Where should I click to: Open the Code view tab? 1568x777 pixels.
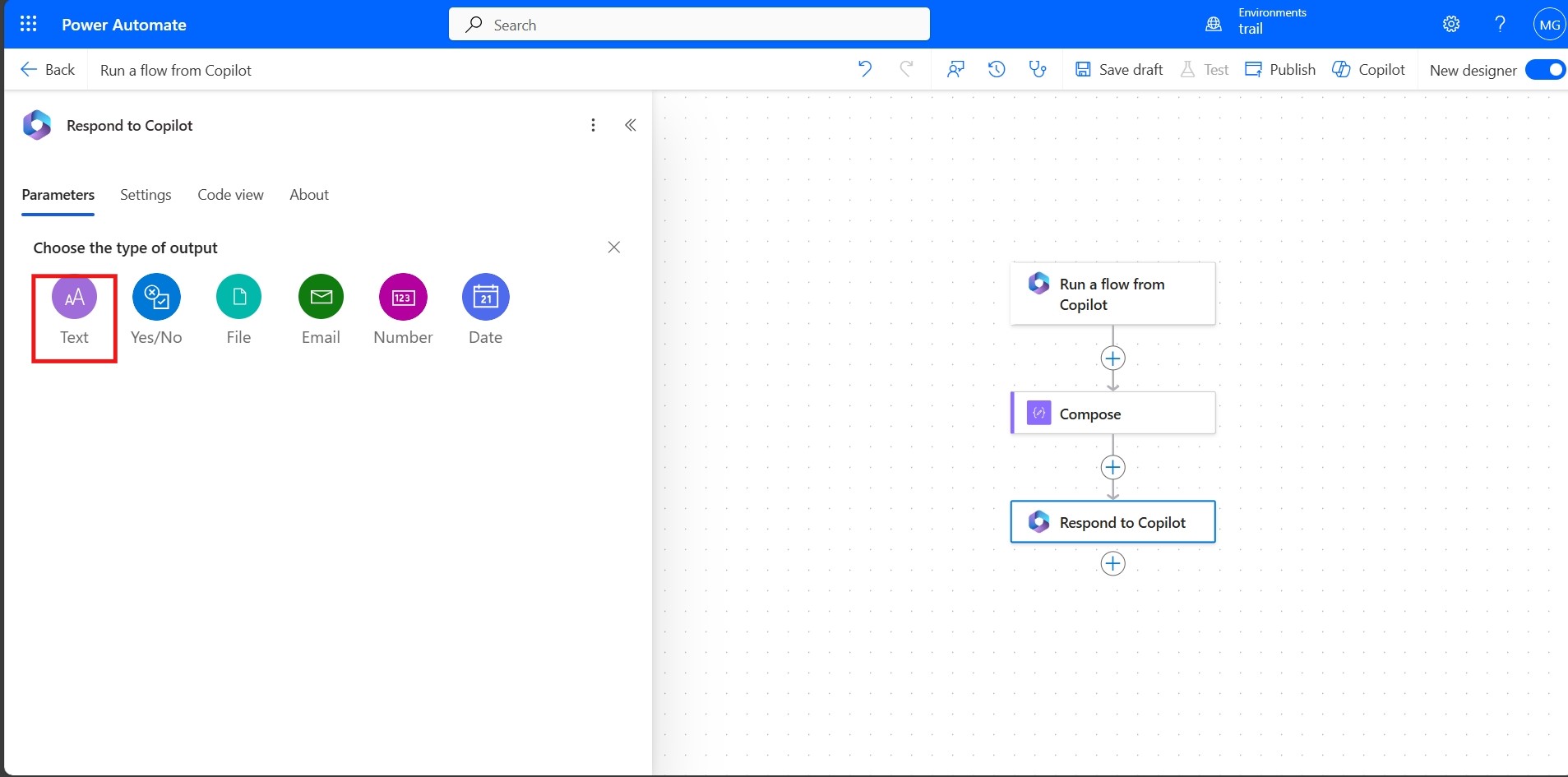click(230, 195)
